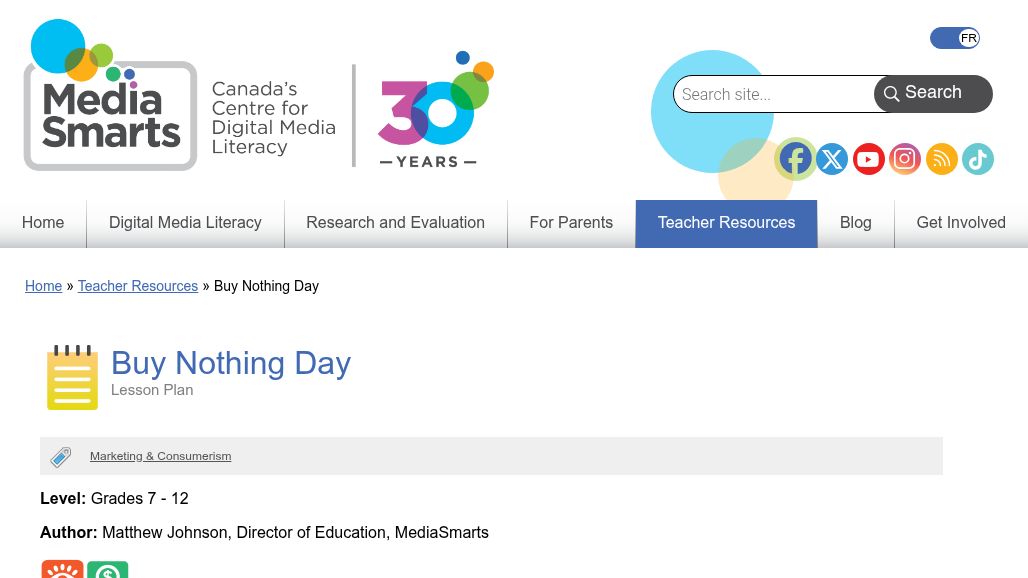Click the Teacher Resources breadcrumb link
This screenshot has width=1028, height=578.
pos(138,286)
